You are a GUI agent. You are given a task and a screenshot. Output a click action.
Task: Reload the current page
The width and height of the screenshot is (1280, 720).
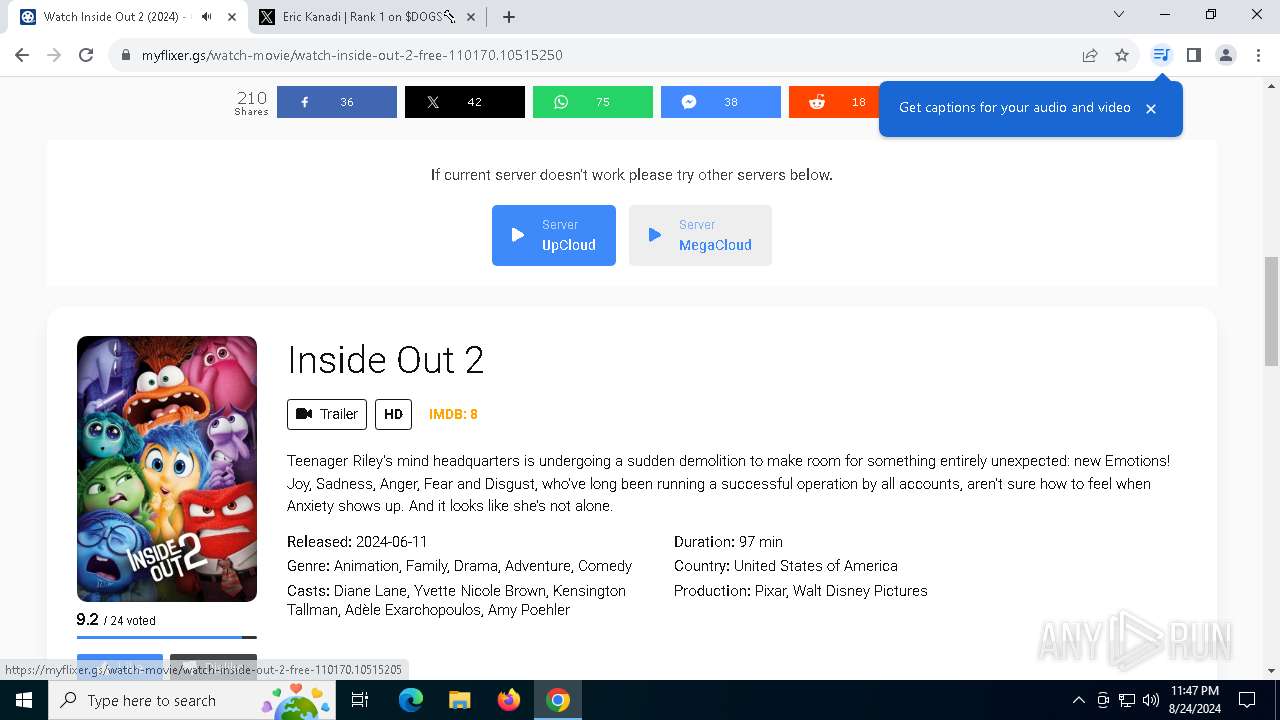click(x=86, y=55)
